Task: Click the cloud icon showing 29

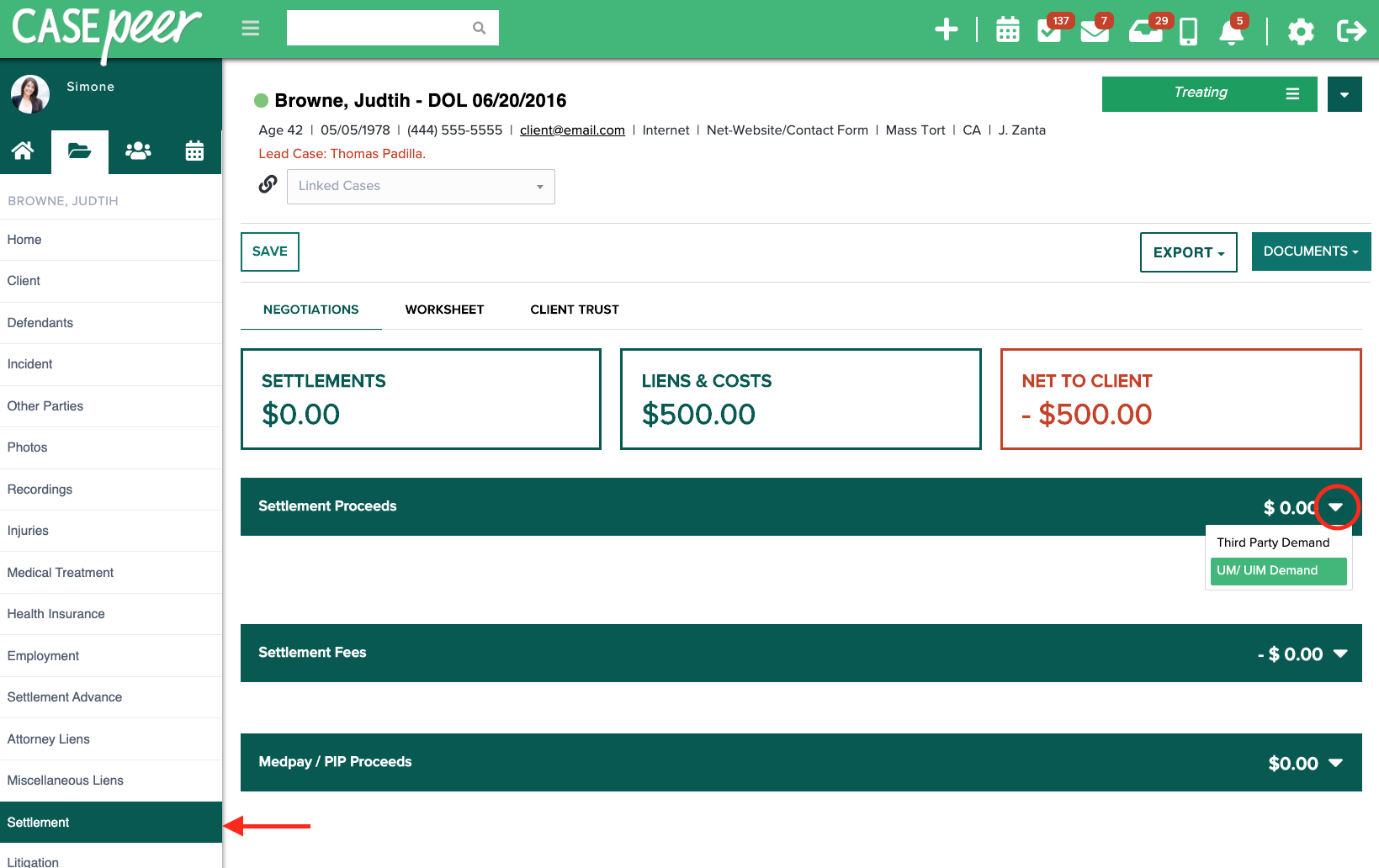Action: 1146,32
